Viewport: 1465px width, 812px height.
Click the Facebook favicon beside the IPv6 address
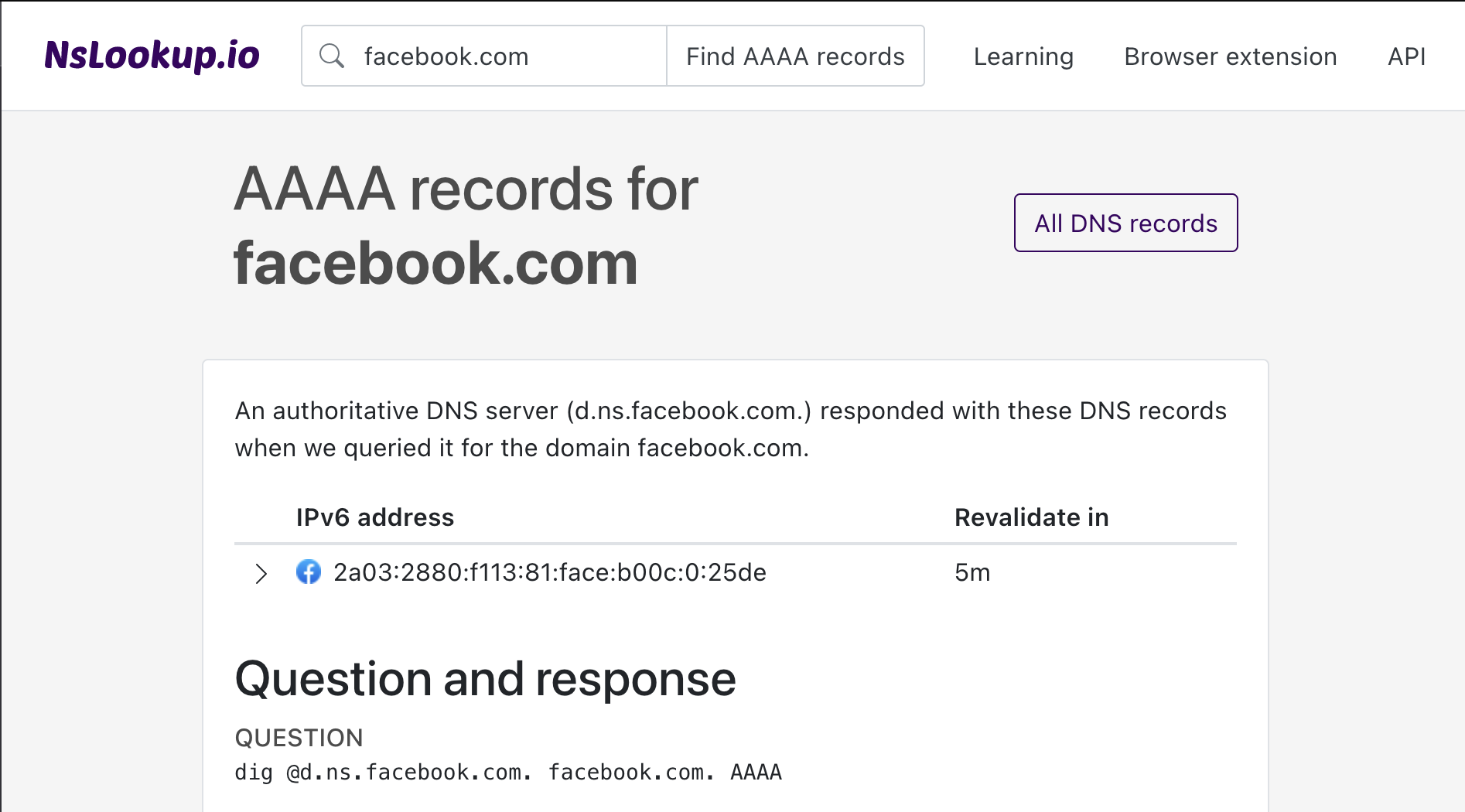pyautogui.click(x=309, y=573)
